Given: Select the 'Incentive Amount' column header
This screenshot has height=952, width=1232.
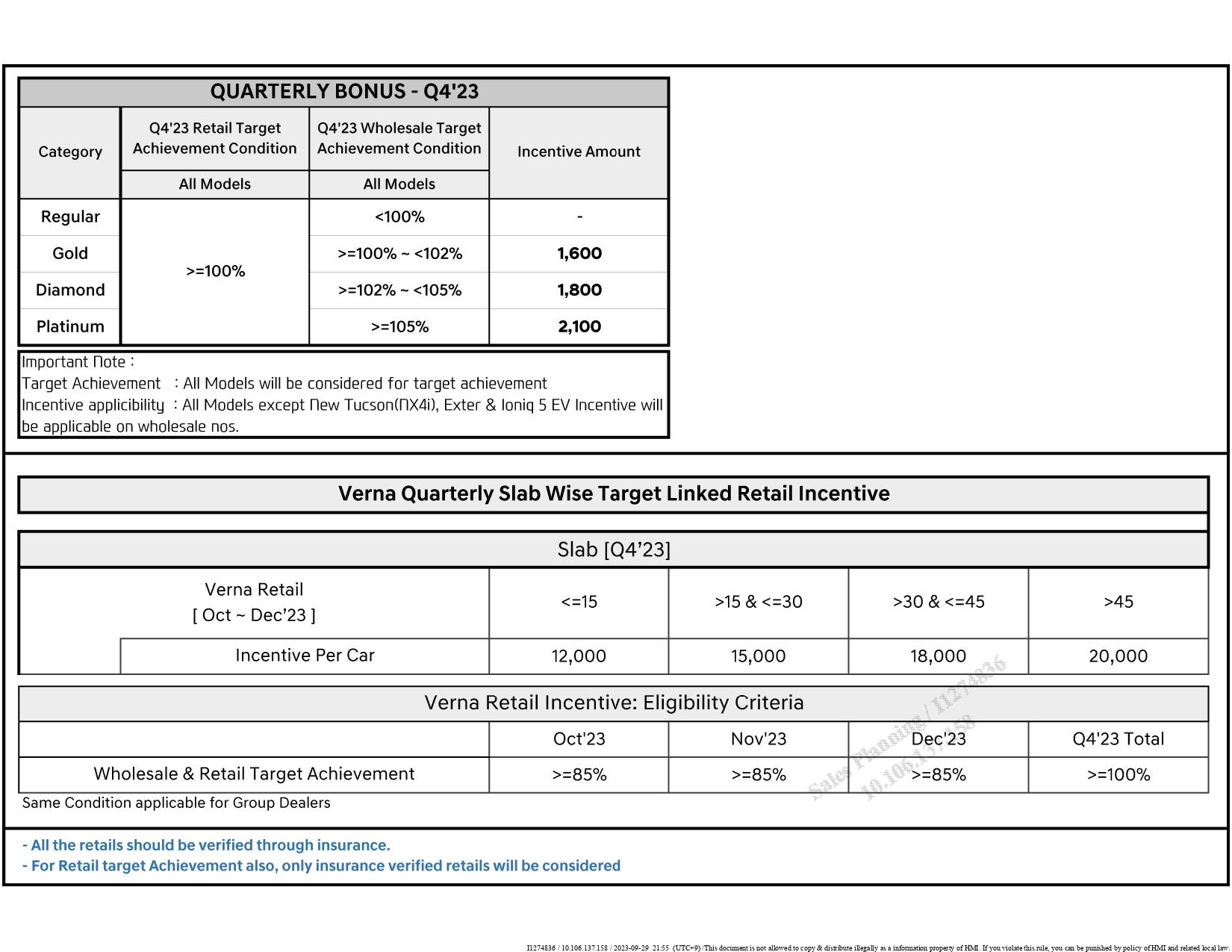Looking at the screenshot, I should pos(579,152).
